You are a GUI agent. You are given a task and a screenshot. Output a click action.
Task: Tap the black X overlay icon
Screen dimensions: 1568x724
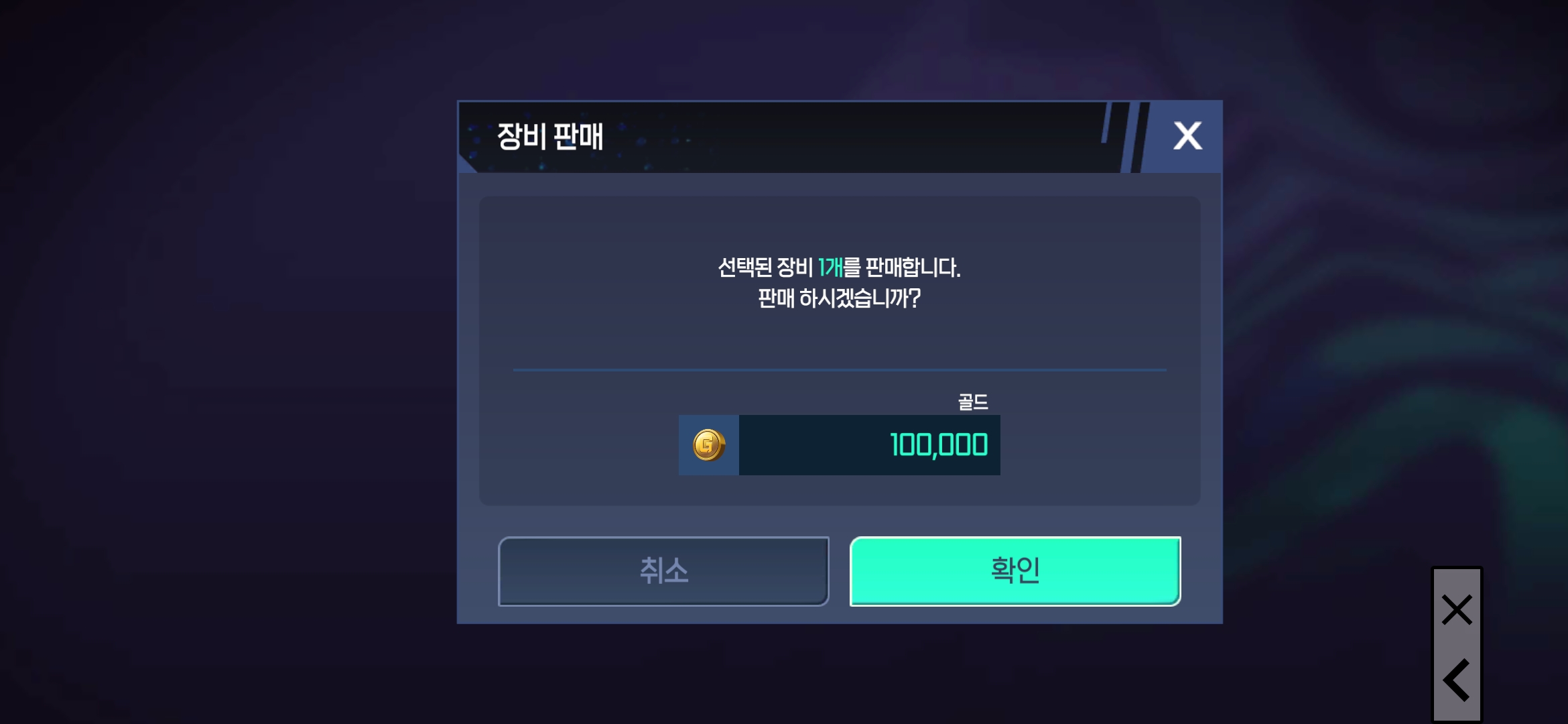pos(1457,609)
